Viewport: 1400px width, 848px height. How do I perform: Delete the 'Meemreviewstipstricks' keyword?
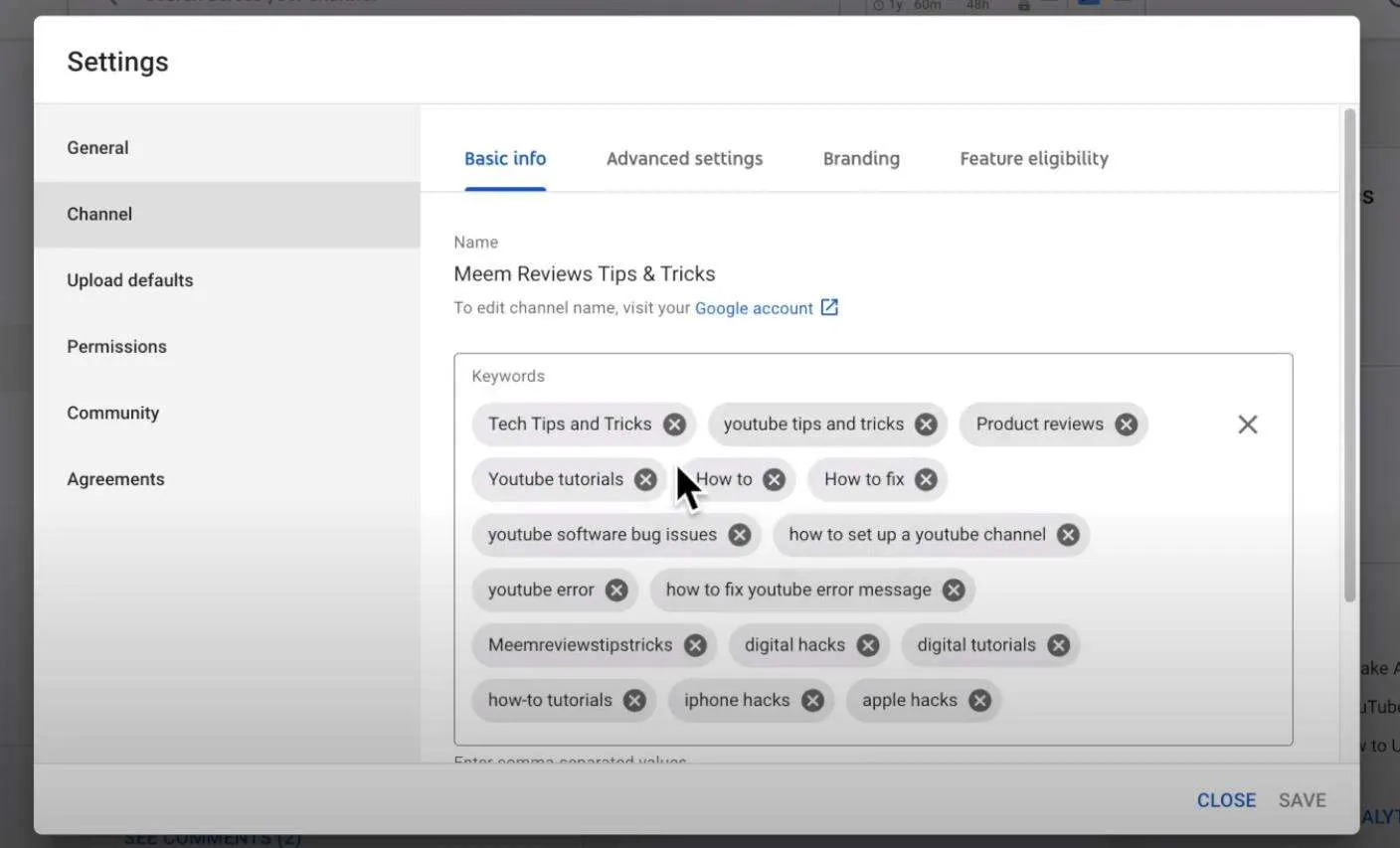[695, 645]
